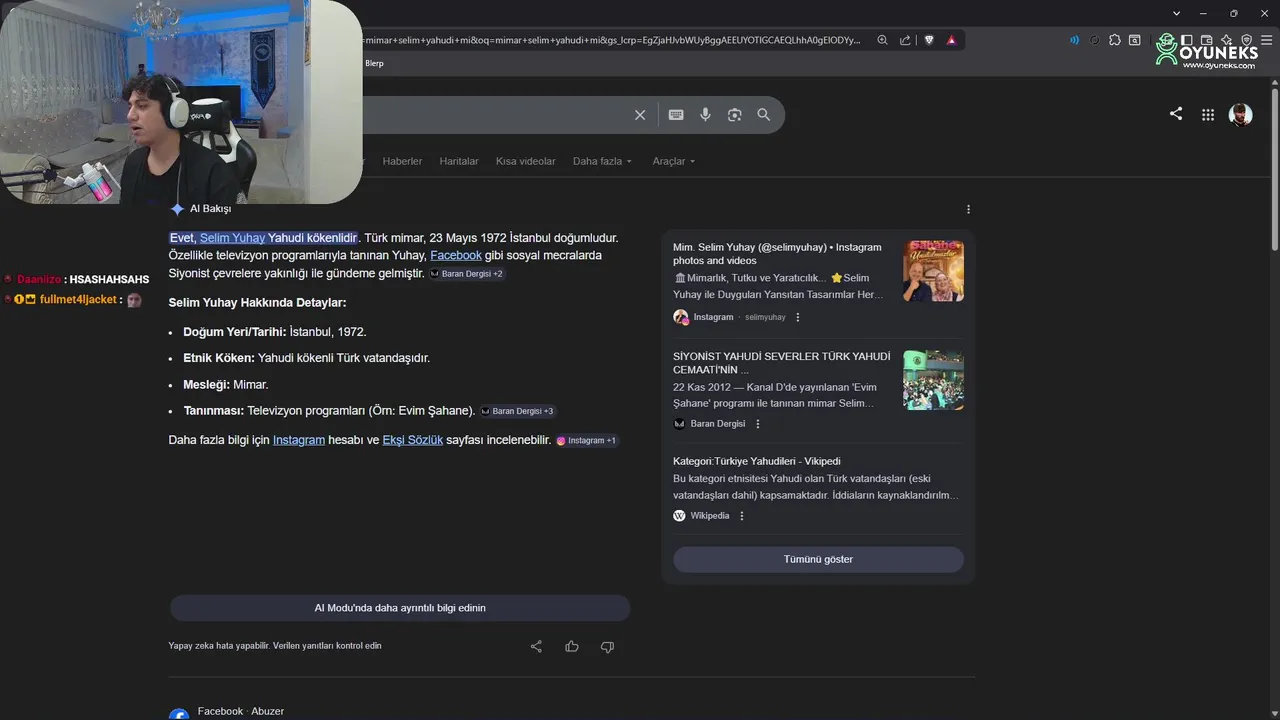Click the blue audio playing indicator
The height and width of the screenshot is (720, 1280).
(1074, 40)
